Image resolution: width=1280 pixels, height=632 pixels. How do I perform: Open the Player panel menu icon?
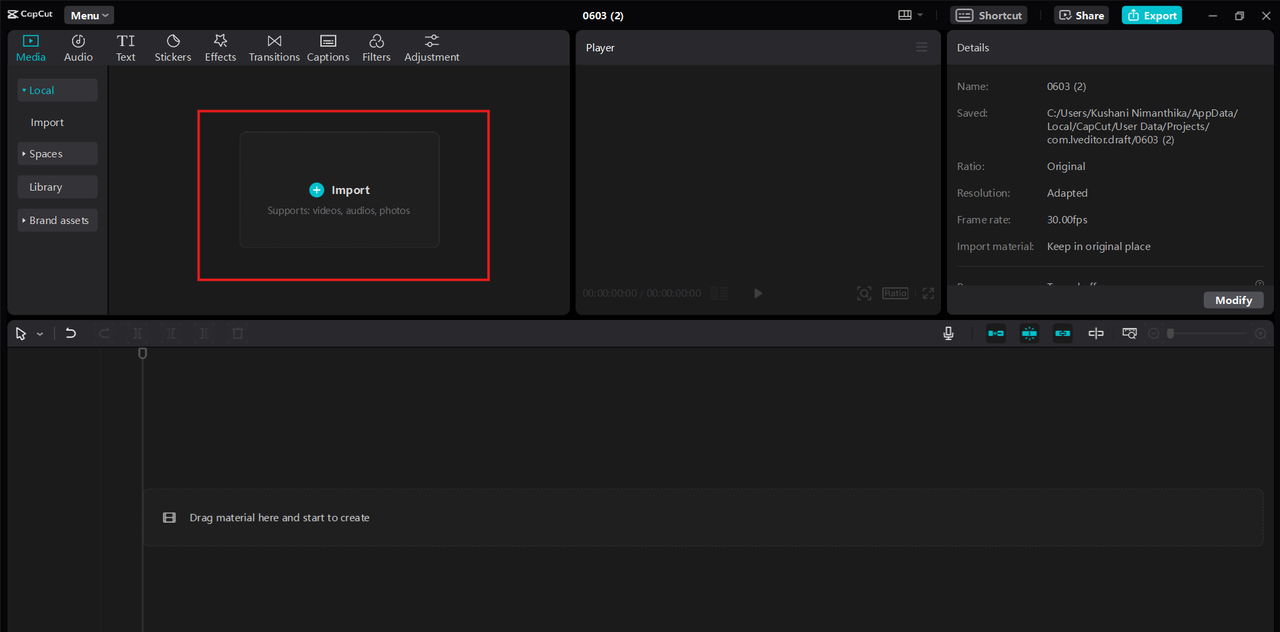tap(922, 47)
